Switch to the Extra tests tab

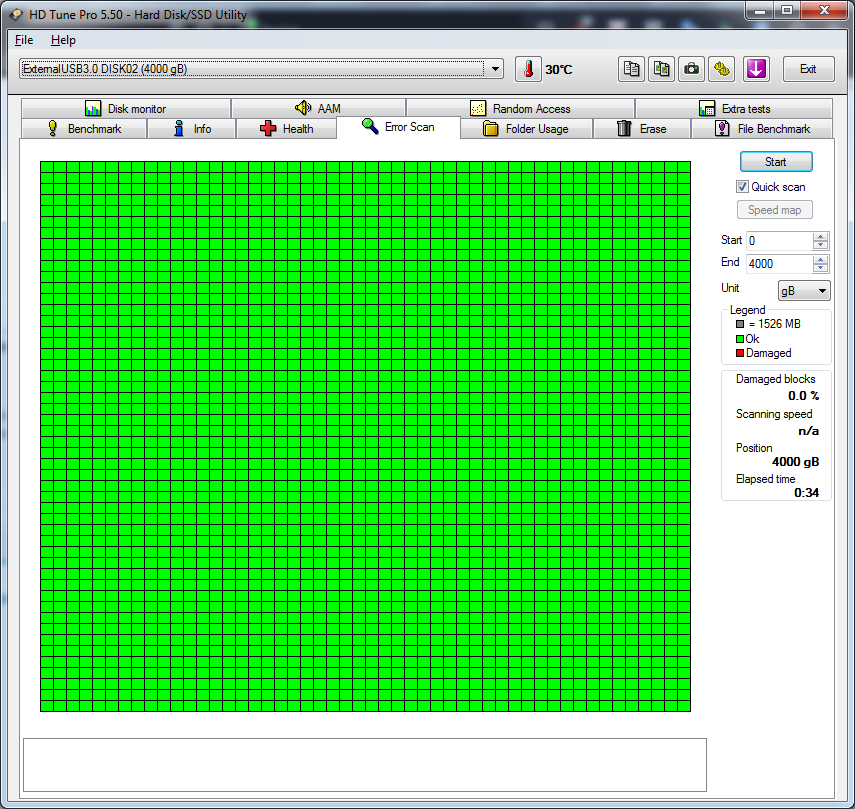[x=734, y=108]
